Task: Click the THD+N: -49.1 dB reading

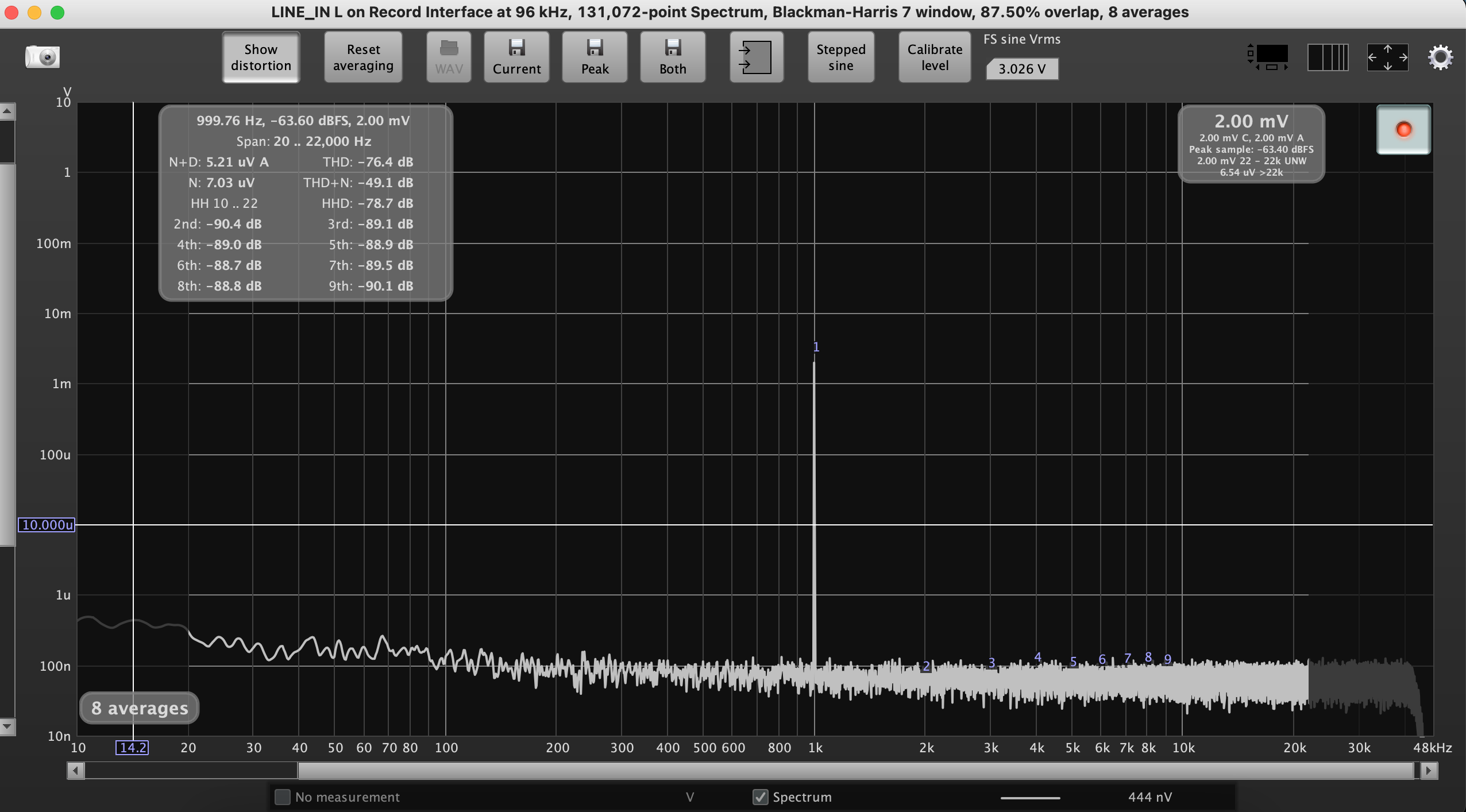Action: tap(358, 183)
